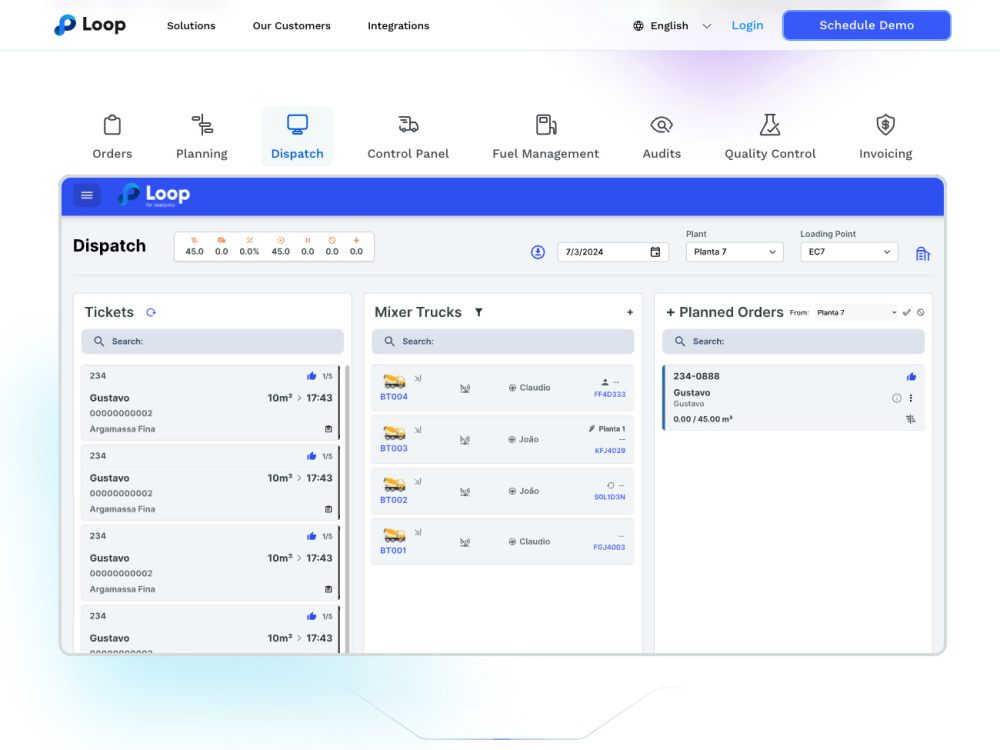
Task: Expand the From dropdown showing Planta 7
Action: coord(856,312)
